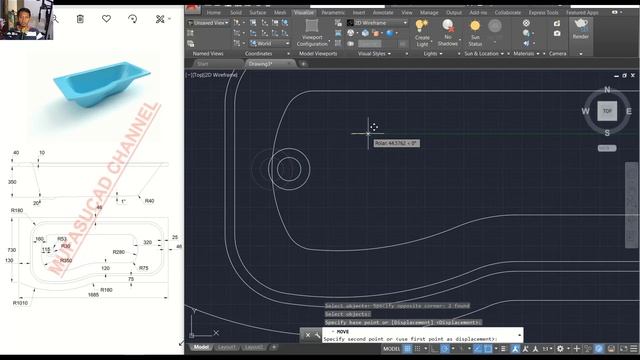Open the Unsaved View dropdown

209,23
